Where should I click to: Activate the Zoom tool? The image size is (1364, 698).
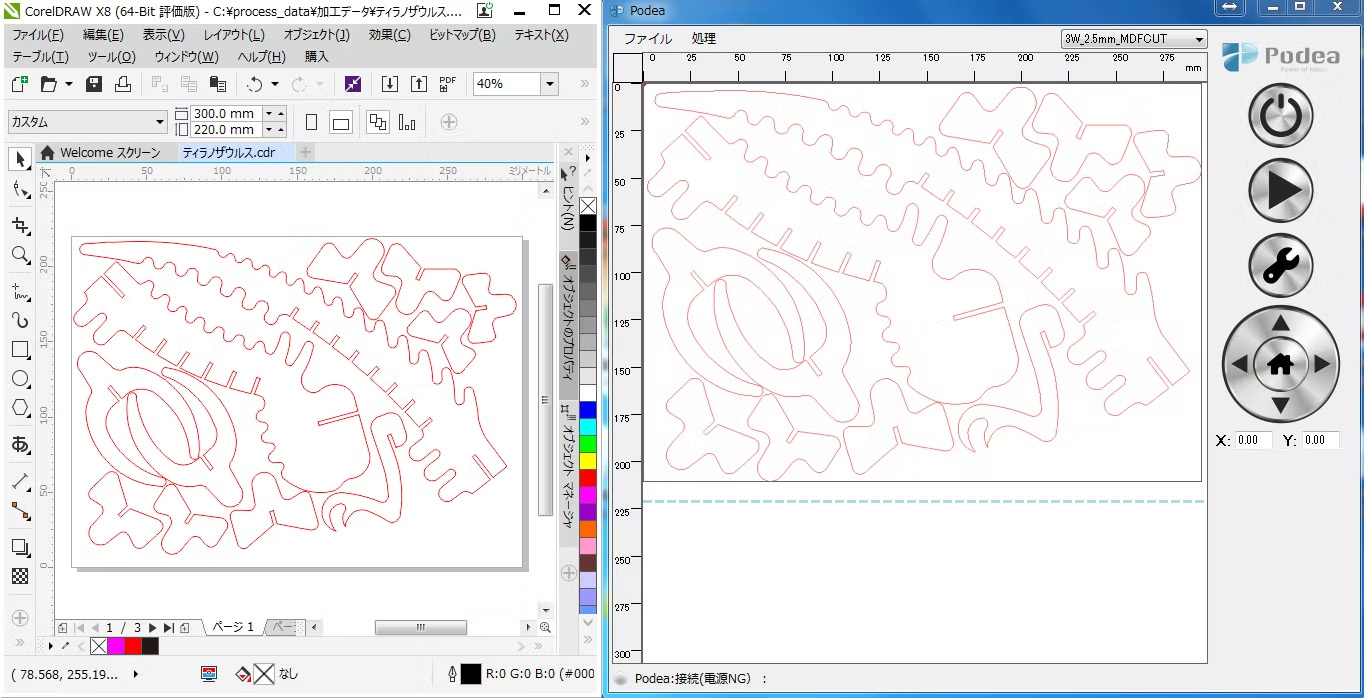(20, 256)
